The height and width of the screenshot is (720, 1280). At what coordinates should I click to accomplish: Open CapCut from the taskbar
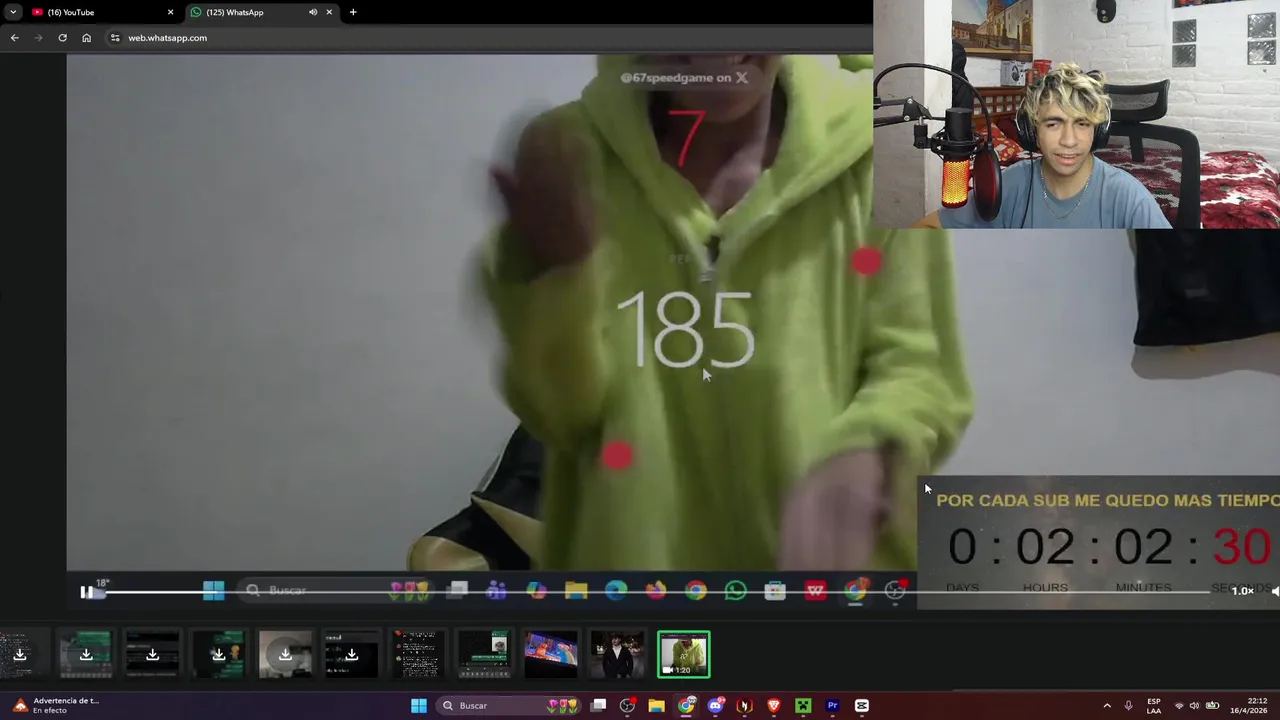click(861, 706)
